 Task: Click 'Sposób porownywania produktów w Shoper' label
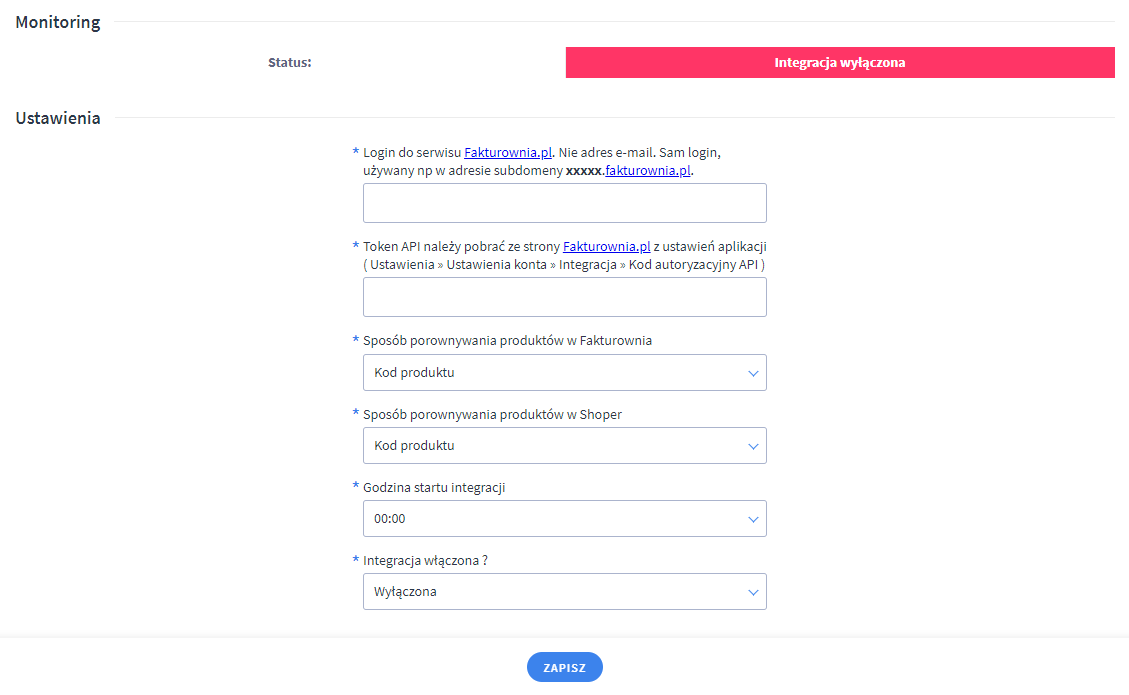pyautogui.click(x=492, y=414)
